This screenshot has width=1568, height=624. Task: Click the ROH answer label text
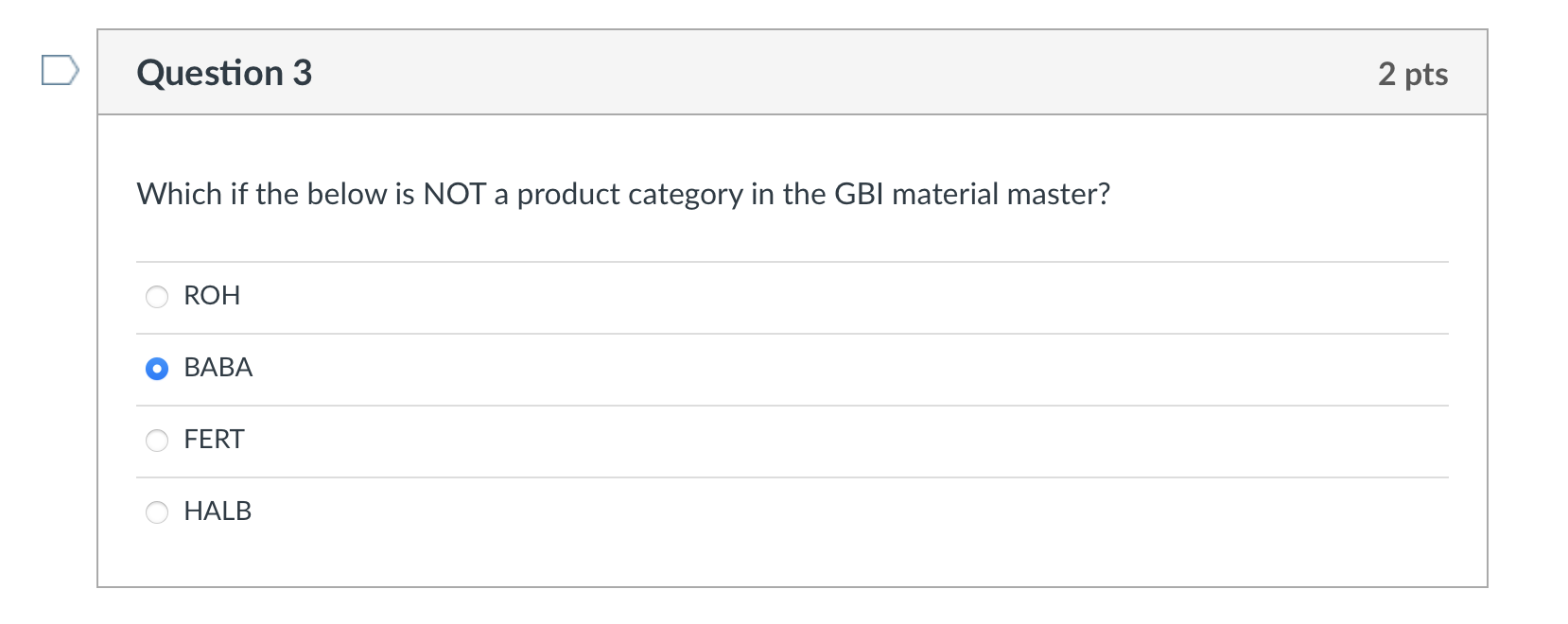[212, 296]
